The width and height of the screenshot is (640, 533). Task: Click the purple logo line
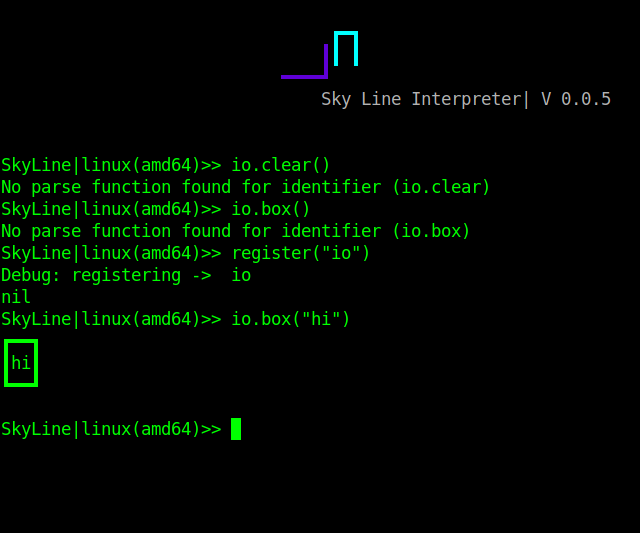click(304, 61)
